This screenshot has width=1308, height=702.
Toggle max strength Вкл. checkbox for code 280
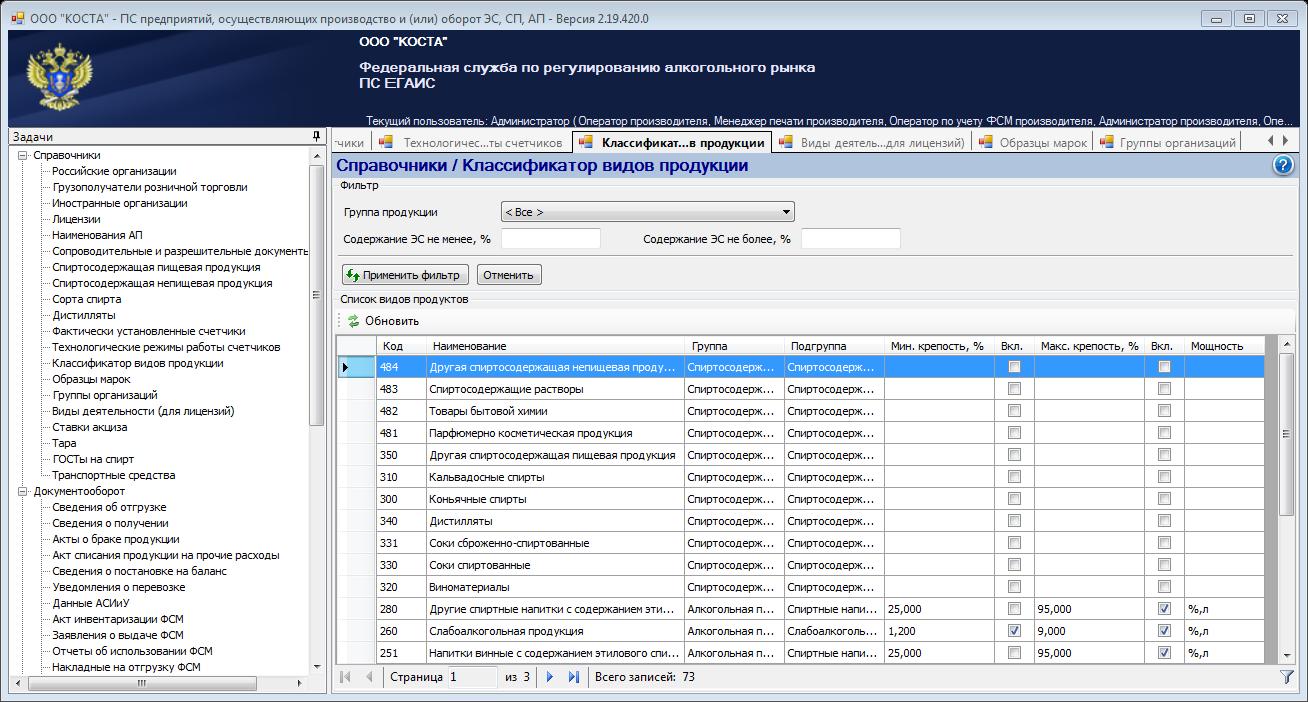pyautogui.click(x=1164, y=609)
